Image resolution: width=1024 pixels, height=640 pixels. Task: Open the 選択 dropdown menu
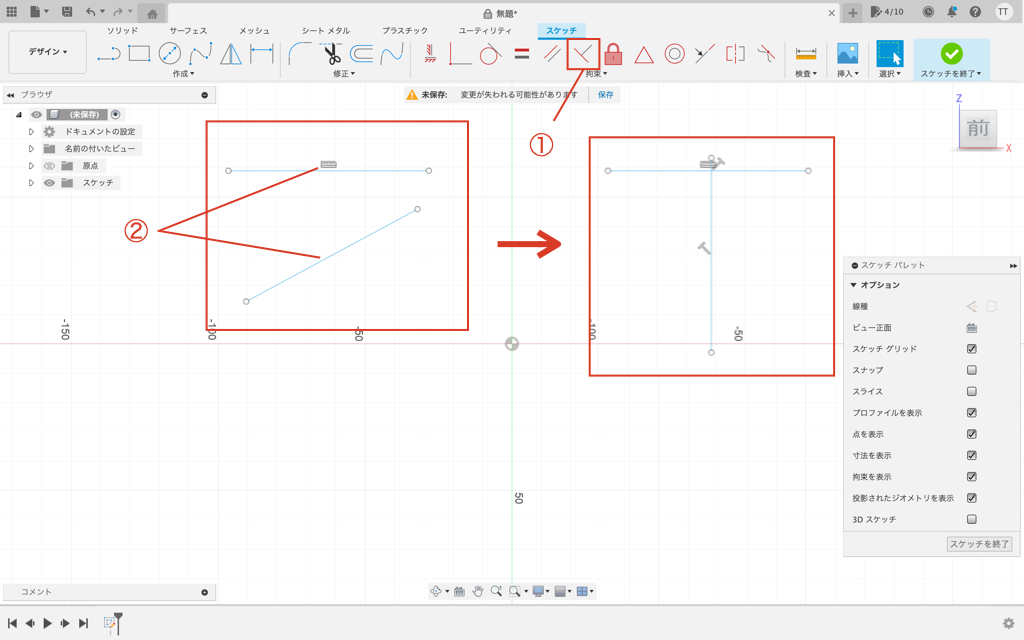tap(889, 74)
